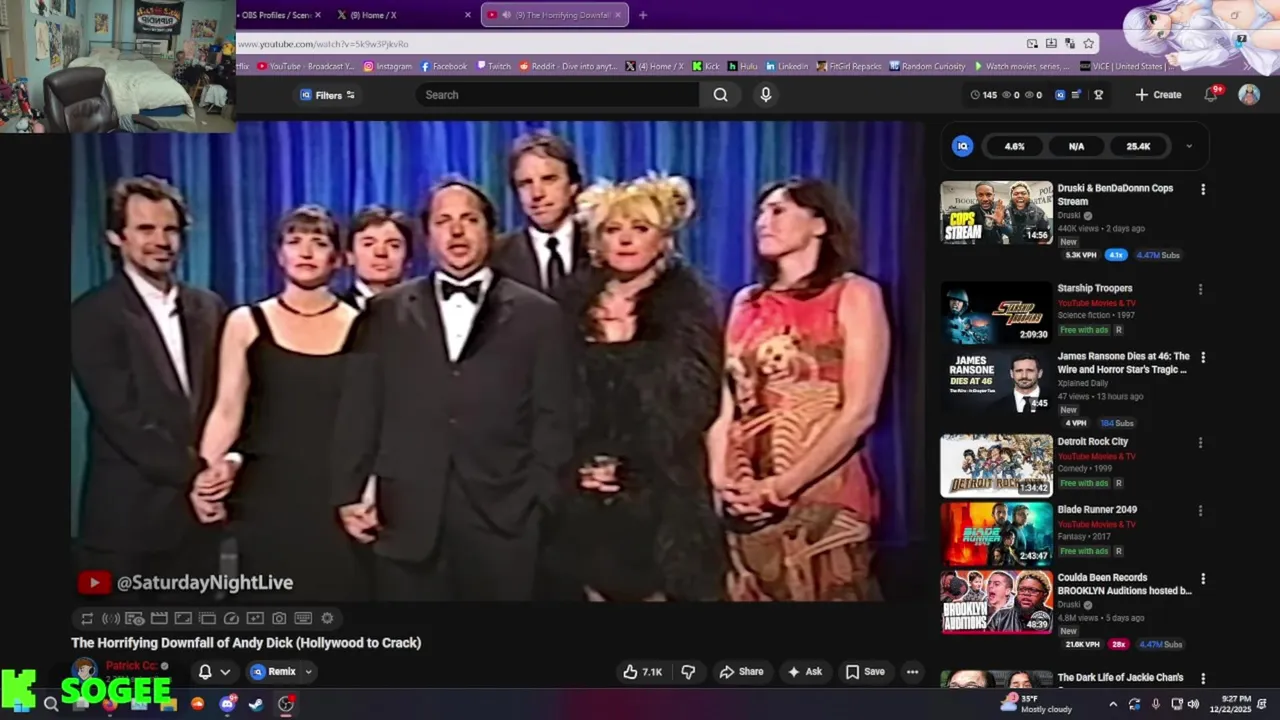
Task: Mute the audio on the video tab
Action: [x=506, y=15]
